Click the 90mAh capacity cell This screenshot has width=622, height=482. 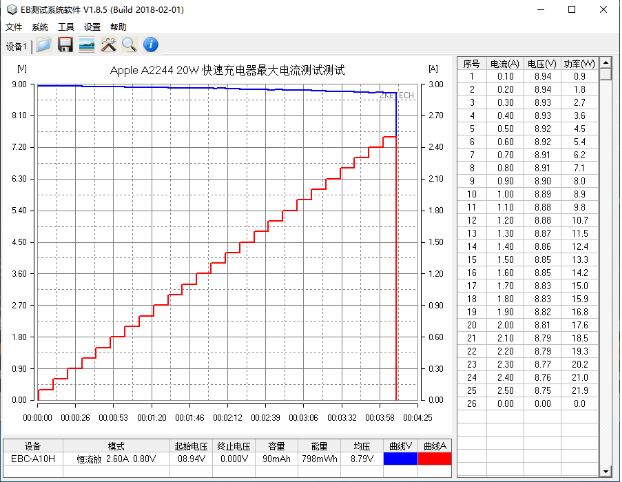pos(276,459)
